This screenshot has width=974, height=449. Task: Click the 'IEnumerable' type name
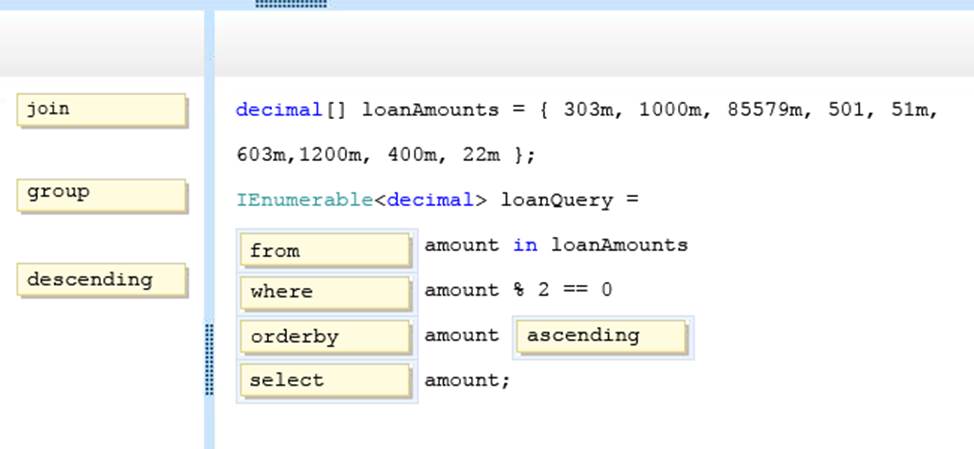(x=305, y=200)
